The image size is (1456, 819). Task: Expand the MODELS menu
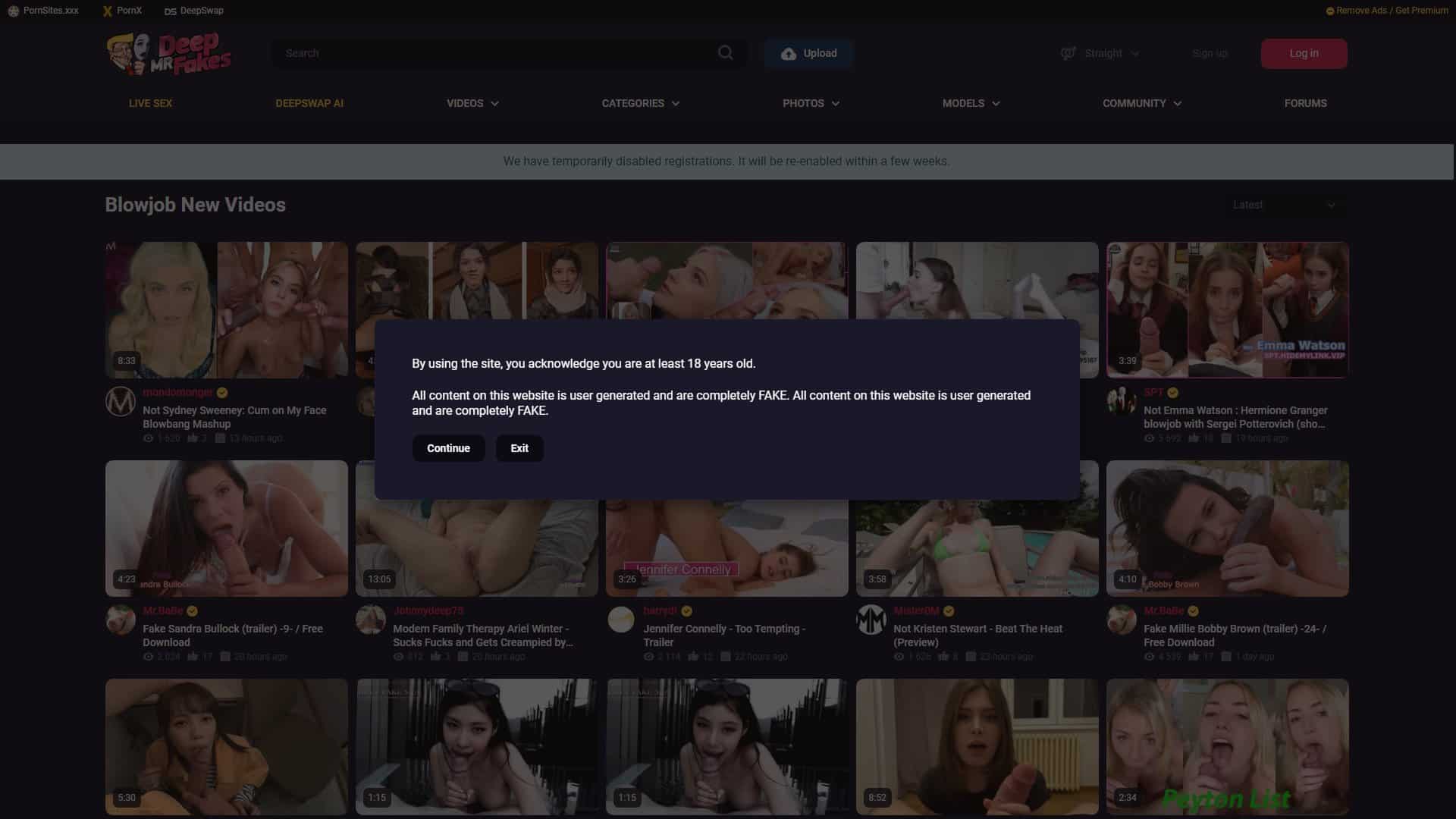[x=971, y=103]
